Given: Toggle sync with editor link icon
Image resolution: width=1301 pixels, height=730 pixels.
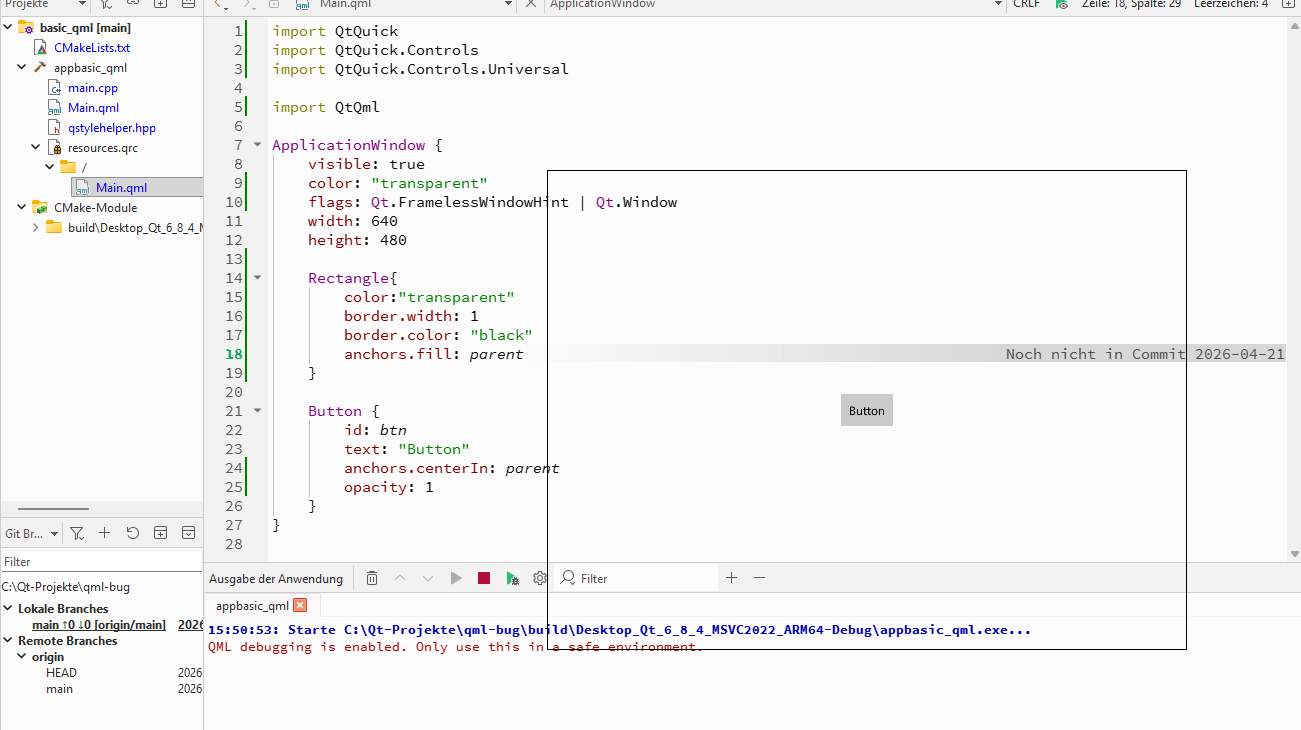Looking at the screenshot, I should (133, 4).
